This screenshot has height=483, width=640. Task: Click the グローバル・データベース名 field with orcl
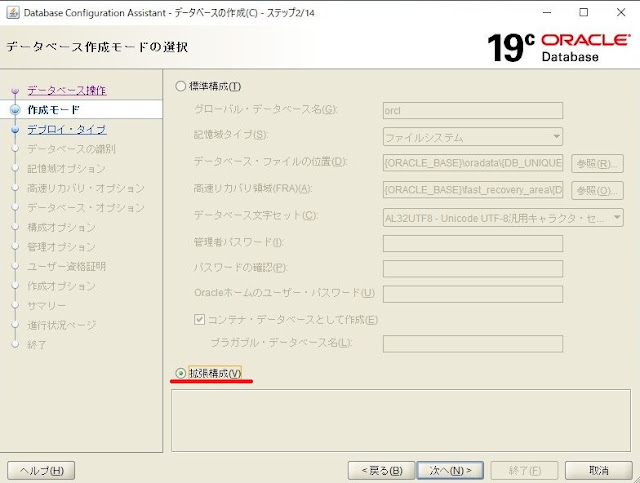(x=473, y=111)
